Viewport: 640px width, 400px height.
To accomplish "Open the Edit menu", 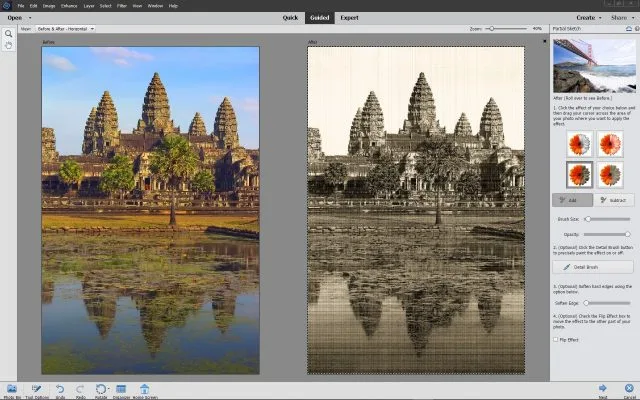I will (33, 6).
